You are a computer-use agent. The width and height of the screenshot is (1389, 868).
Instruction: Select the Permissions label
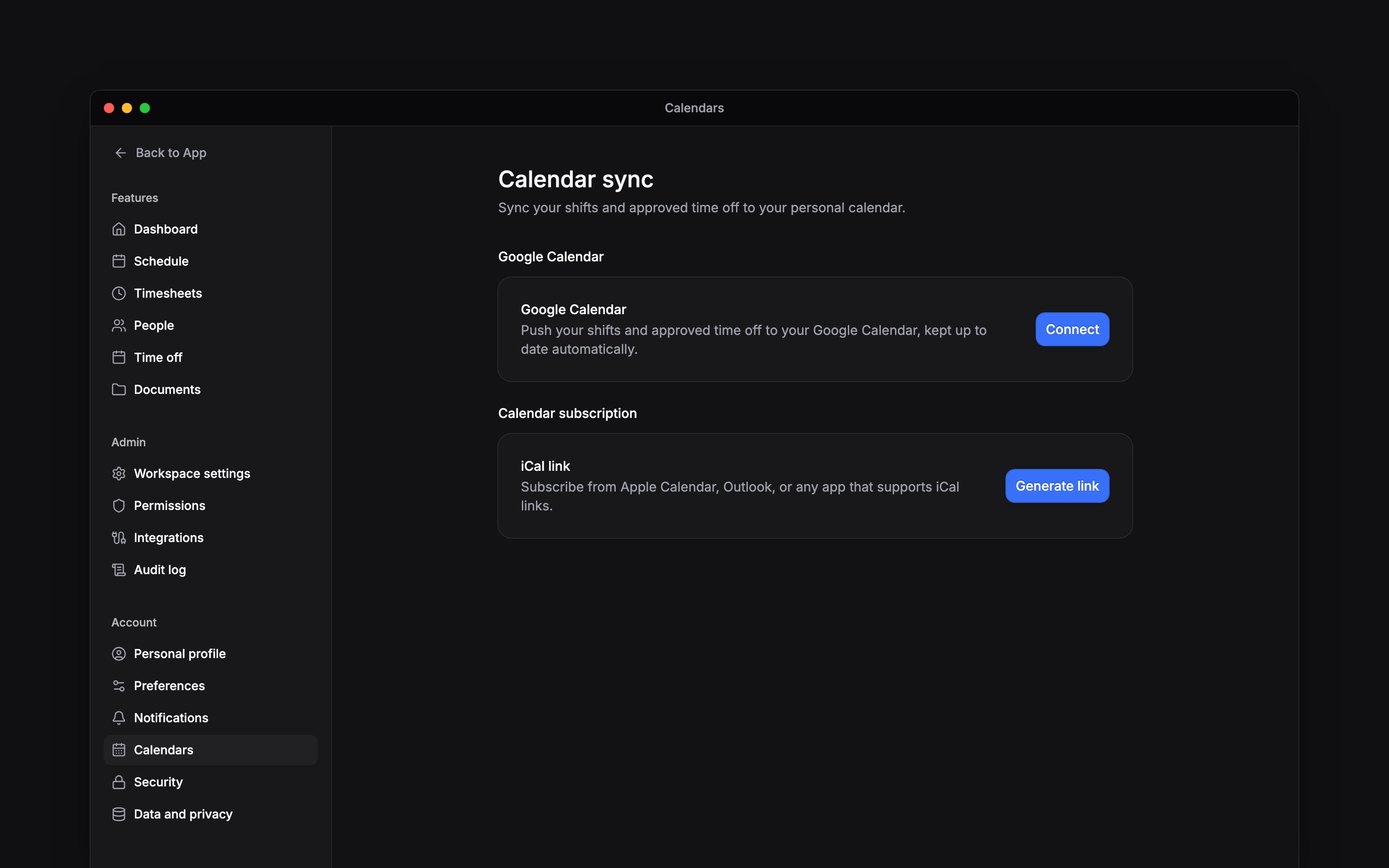pyautogui.click(x=170, y=506)
